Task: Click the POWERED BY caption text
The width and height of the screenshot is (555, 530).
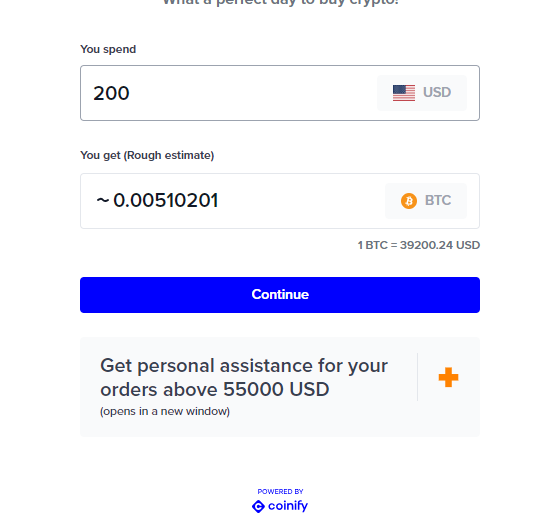Action: [280, 491]
